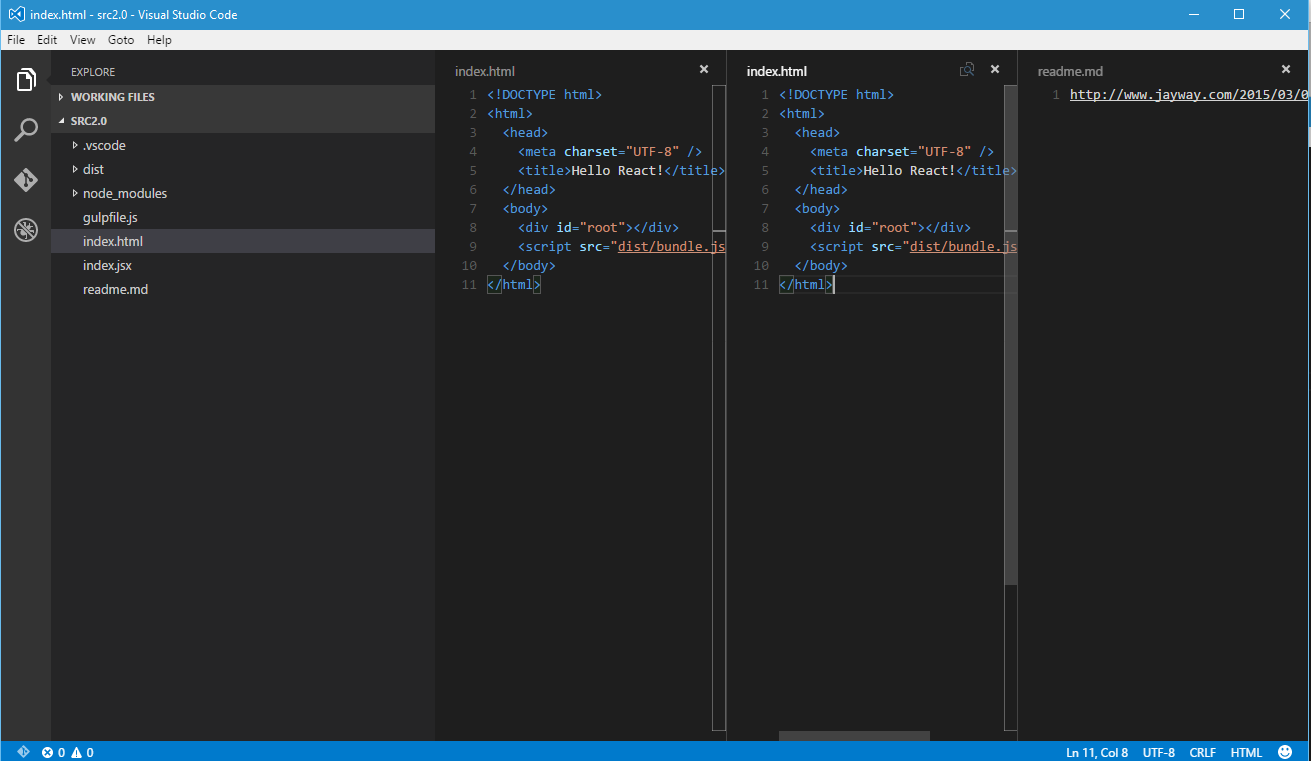The width and height of the screenshot is (1311, 762).
Task: Click the active editor's horizontal scrollbar
Action: tap(854, 736)
